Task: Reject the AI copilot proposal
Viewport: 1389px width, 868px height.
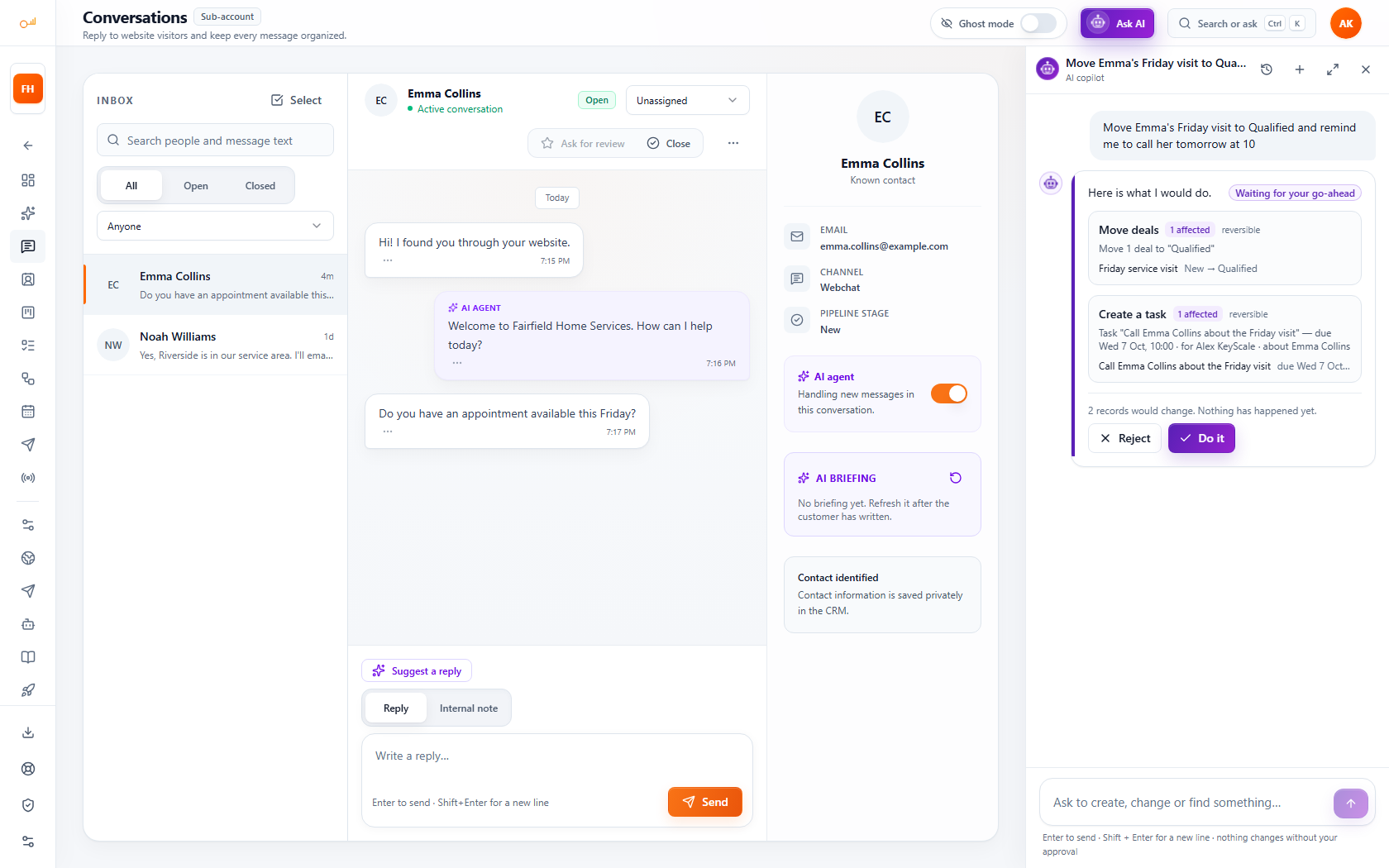Action: [x=1124, y=438]
